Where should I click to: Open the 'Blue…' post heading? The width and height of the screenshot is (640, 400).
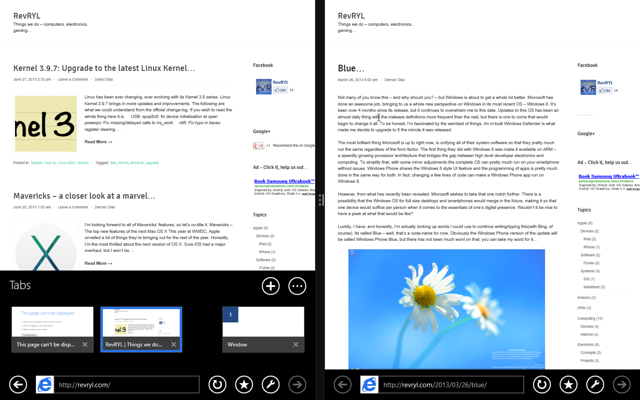pos(351,68)
